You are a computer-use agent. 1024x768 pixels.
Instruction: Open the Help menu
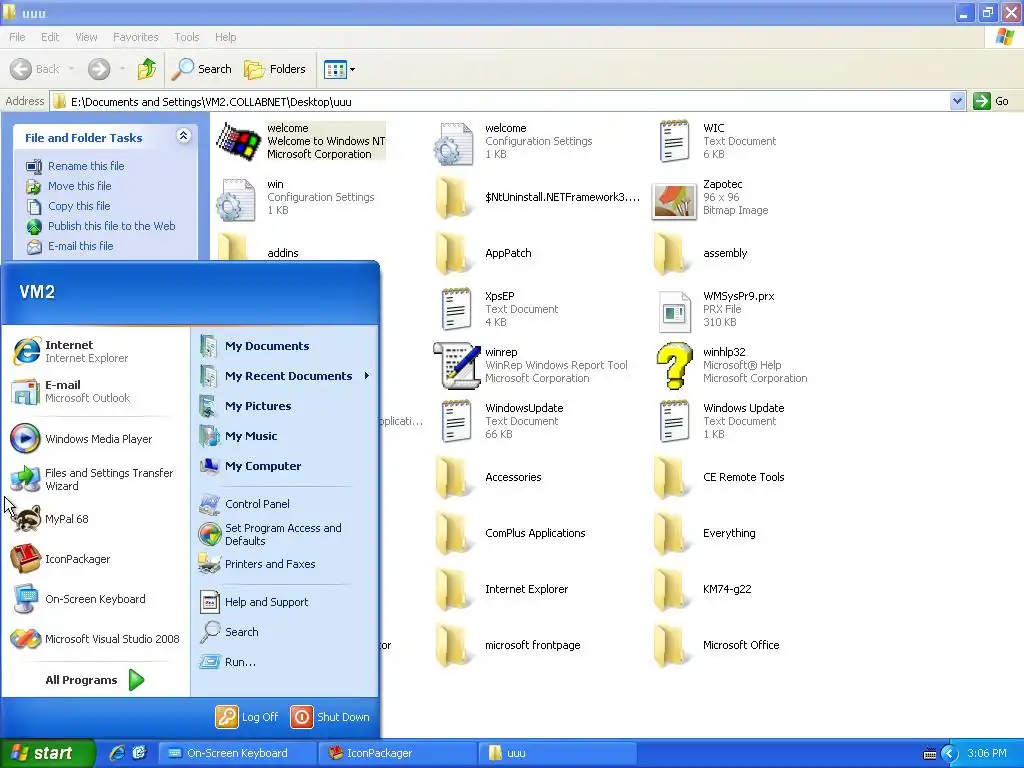coord(225,37)
